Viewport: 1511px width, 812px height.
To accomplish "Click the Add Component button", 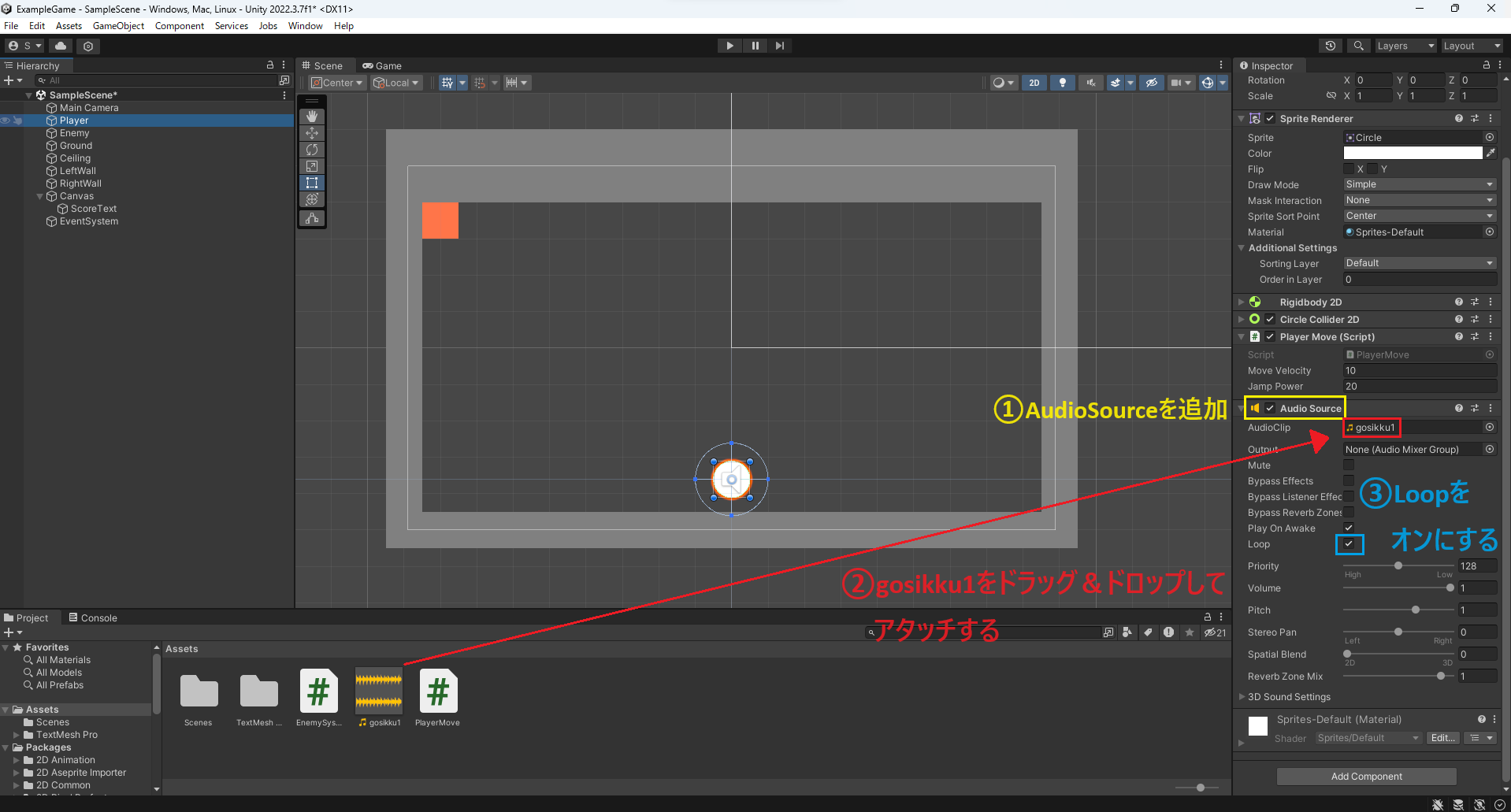I will tap(1366, 776).
